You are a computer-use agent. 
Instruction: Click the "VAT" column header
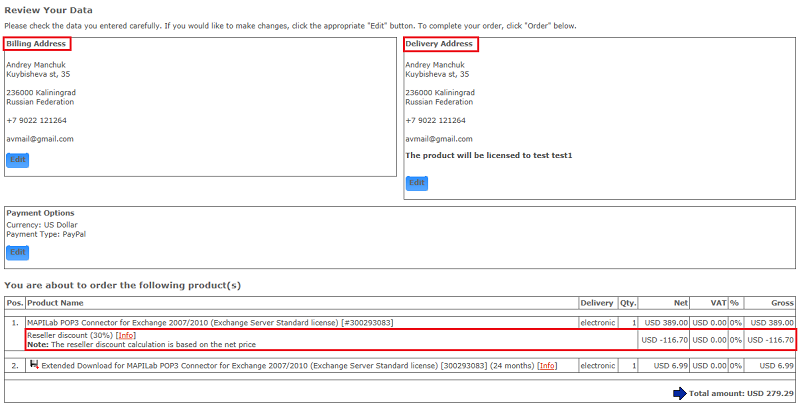pyautogui.click(x=718, y=303)
